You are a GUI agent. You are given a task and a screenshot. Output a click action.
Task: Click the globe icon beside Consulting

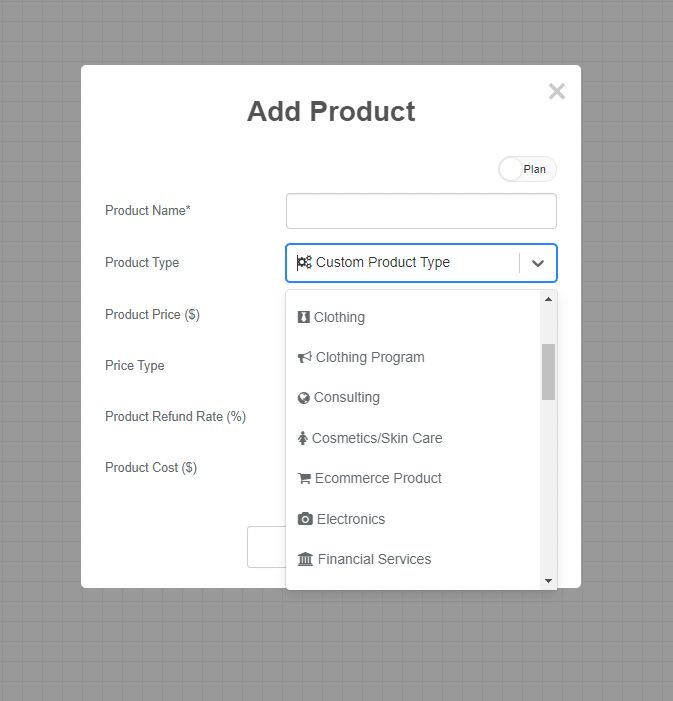pos(304,397)
